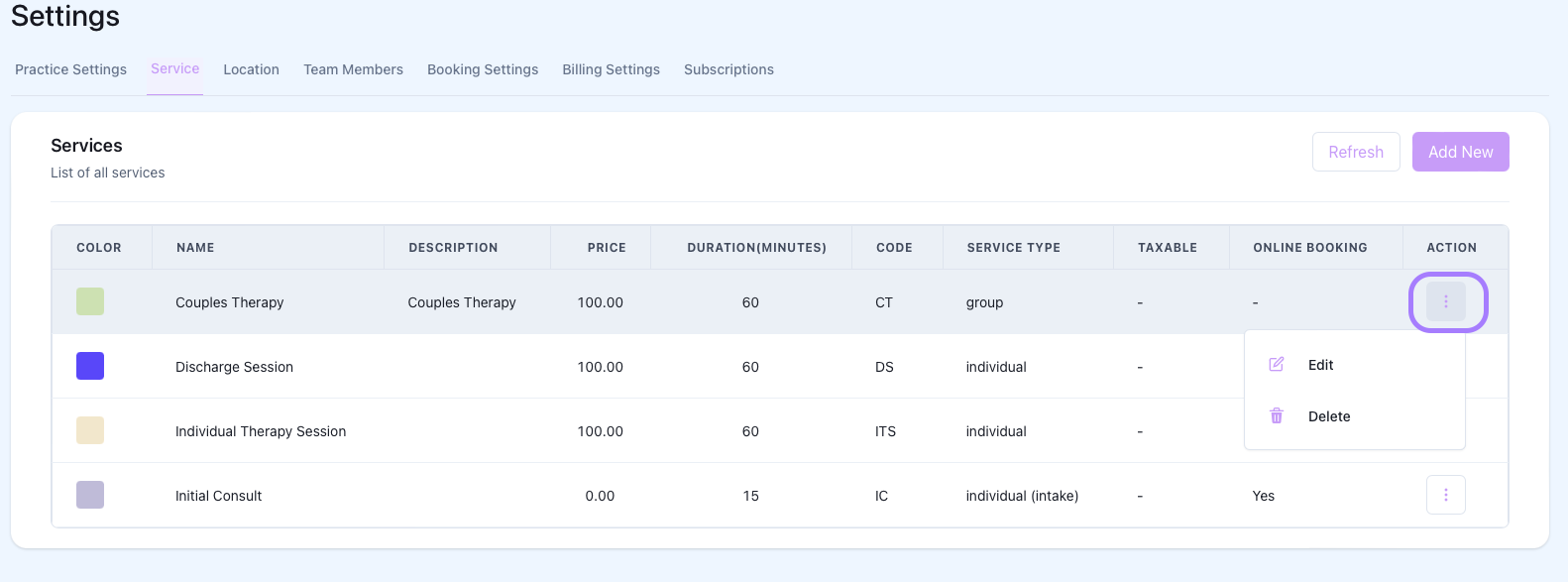This screenshot has height=582, width=1568.
Task: Click the beige Individual Therapy Session swatch
Action: pyautogui.click(x=90, y=430)
